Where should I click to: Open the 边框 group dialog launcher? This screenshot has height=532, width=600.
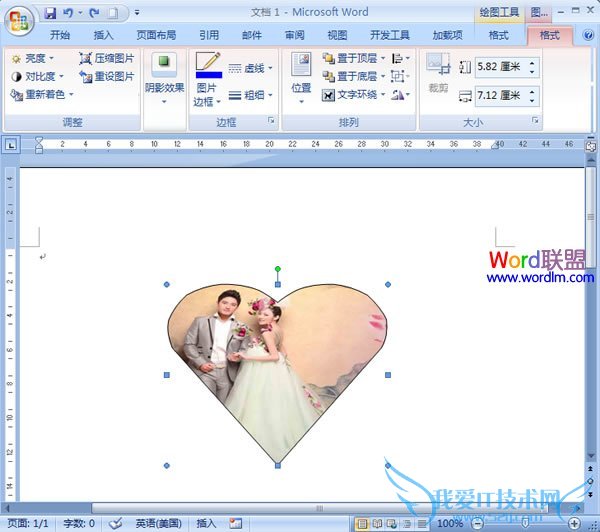pyautogui.click(x=271, y=121)
